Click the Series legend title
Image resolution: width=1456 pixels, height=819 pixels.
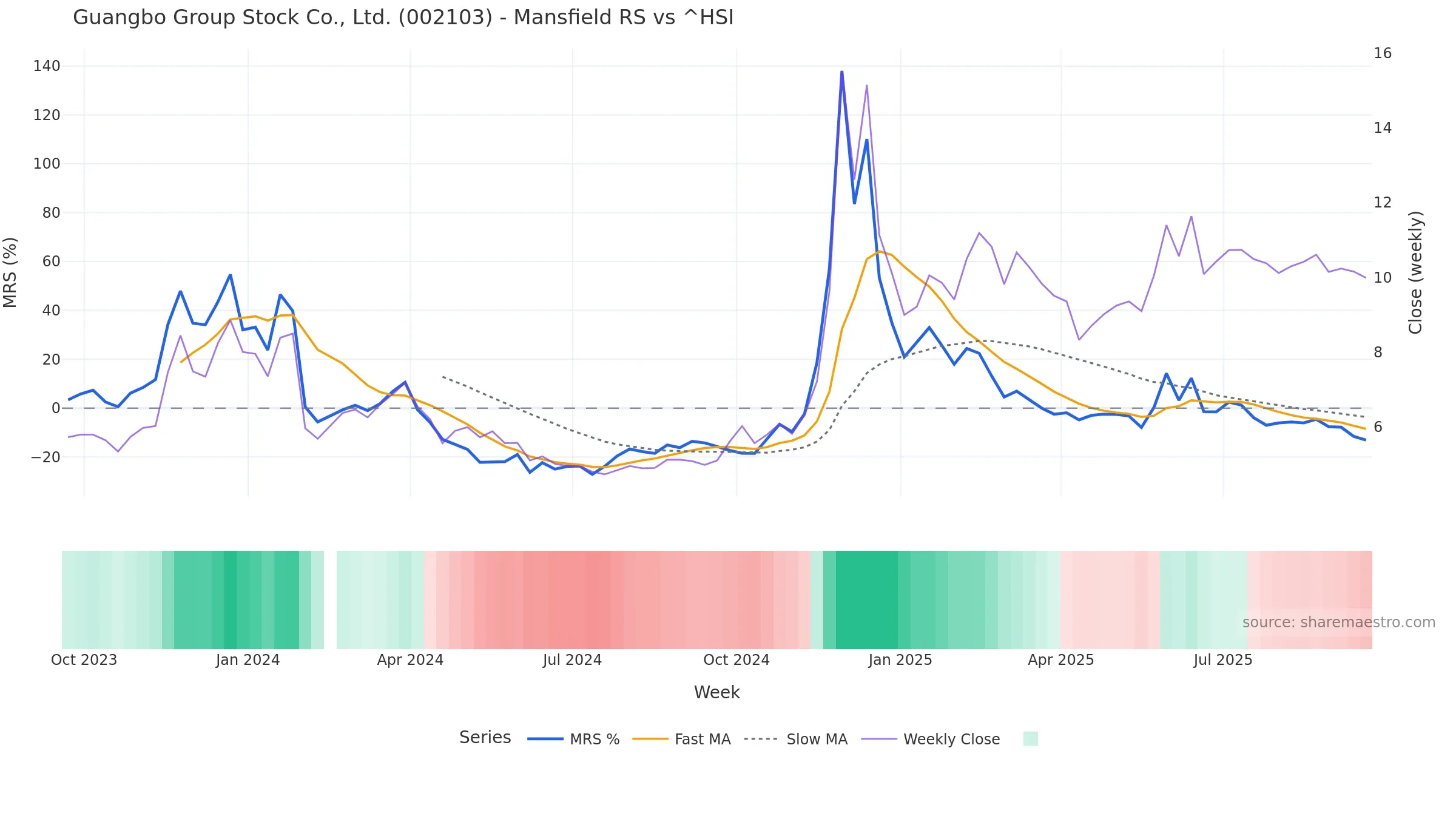485,738
